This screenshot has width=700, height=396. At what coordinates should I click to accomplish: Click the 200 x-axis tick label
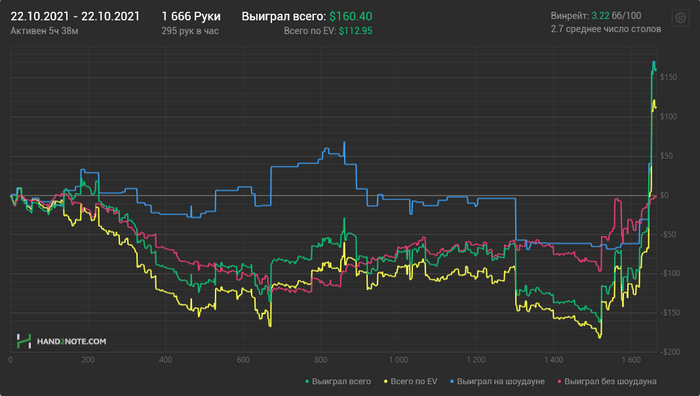[x=88, y=360]
